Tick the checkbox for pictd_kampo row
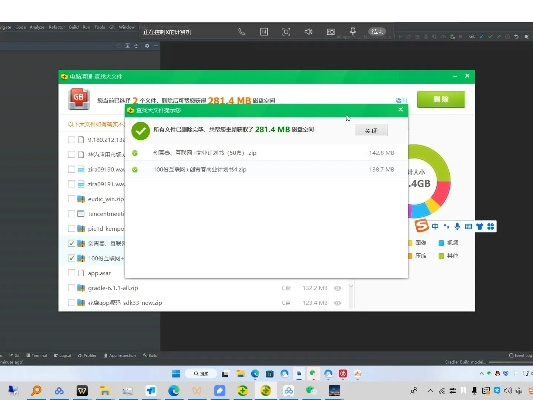The height and width of the screenshot is (400, 533). click(x=71, y=228)
